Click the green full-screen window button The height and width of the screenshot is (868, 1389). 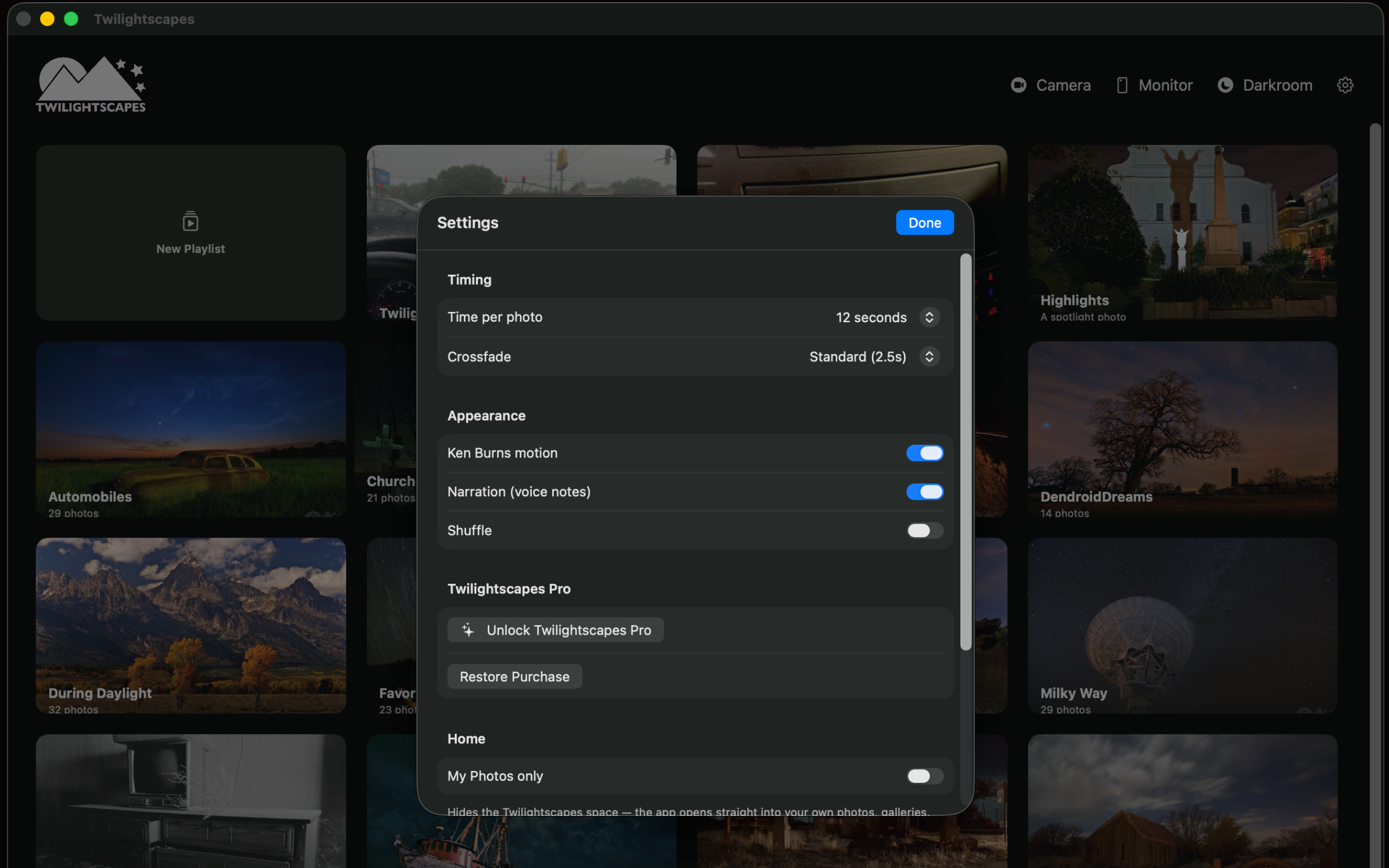coord(71,19)
